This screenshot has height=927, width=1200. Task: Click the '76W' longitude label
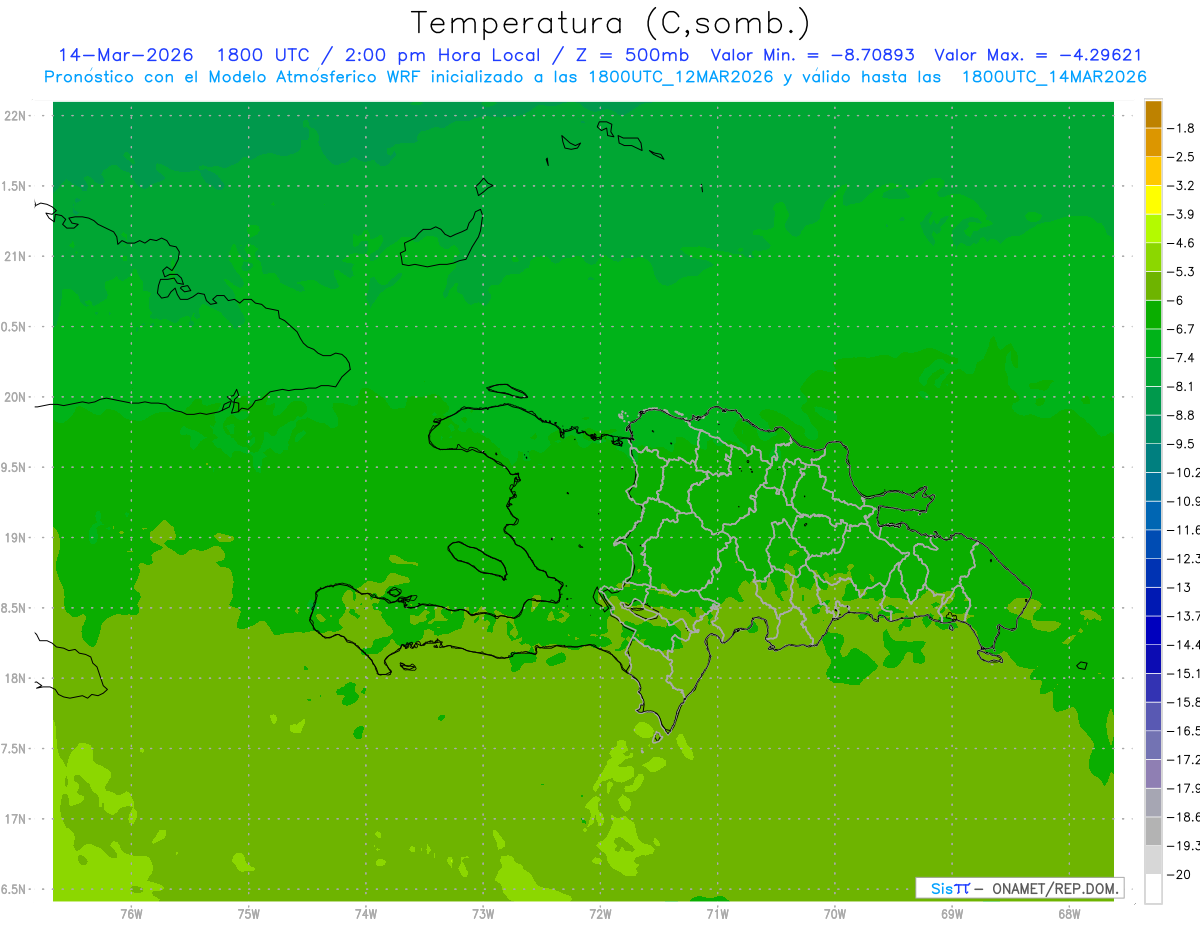click(x=131, y=914)
